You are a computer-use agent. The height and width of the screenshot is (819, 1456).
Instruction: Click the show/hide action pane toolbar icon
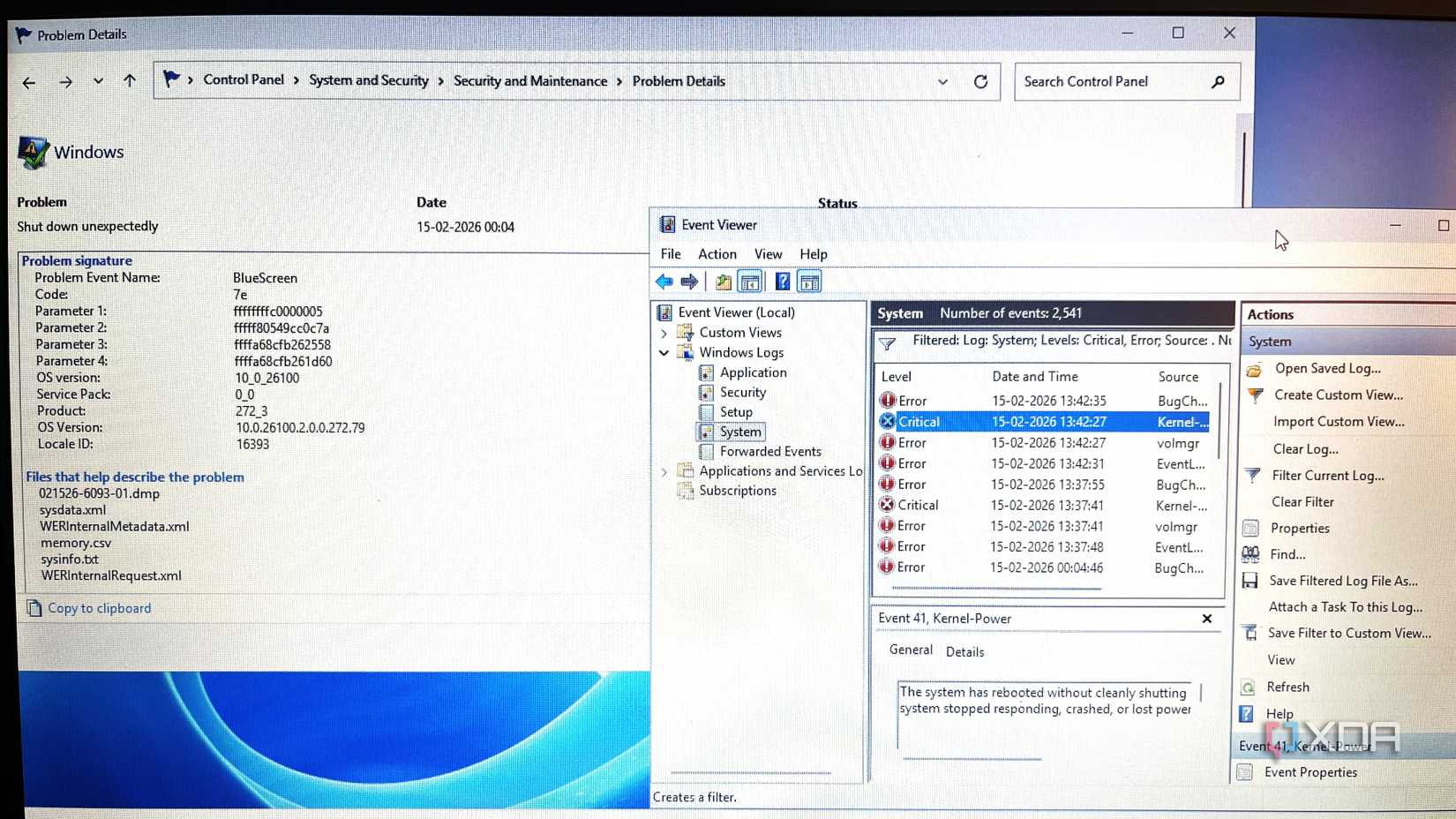pyautogui.click(x=809, y=282)
